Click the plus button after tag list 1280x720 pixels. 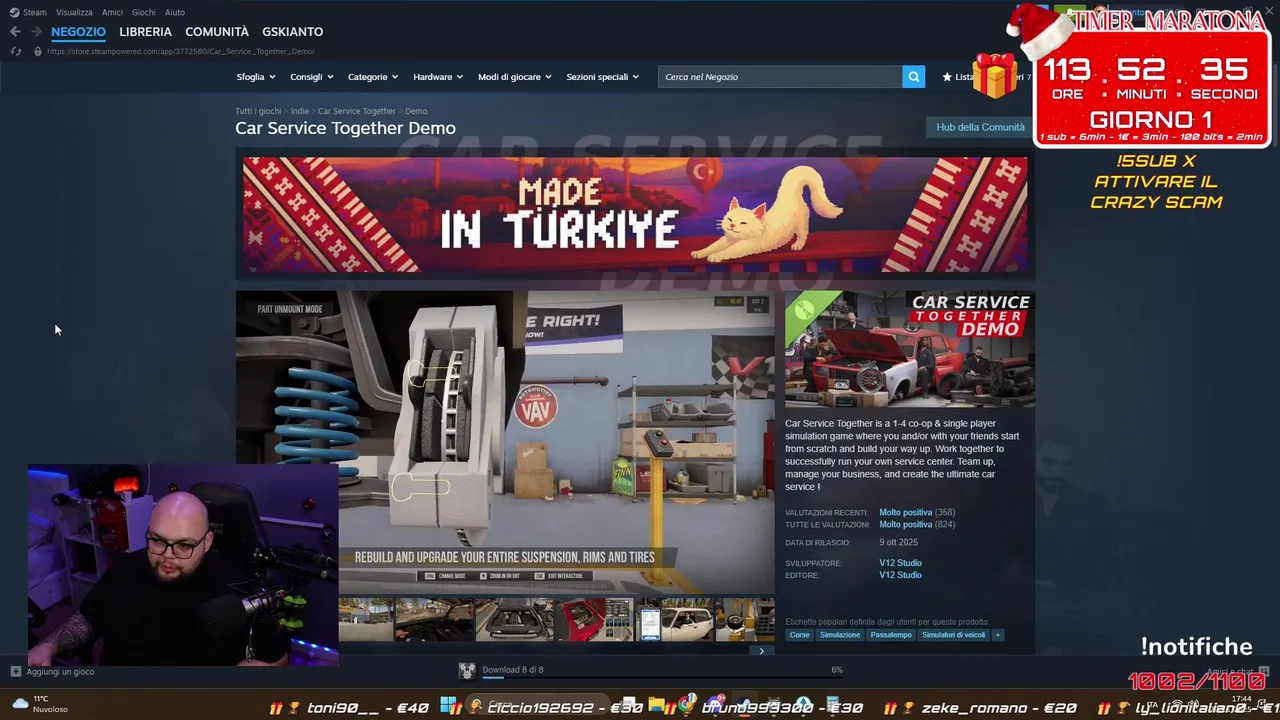(x=997, y=635)
